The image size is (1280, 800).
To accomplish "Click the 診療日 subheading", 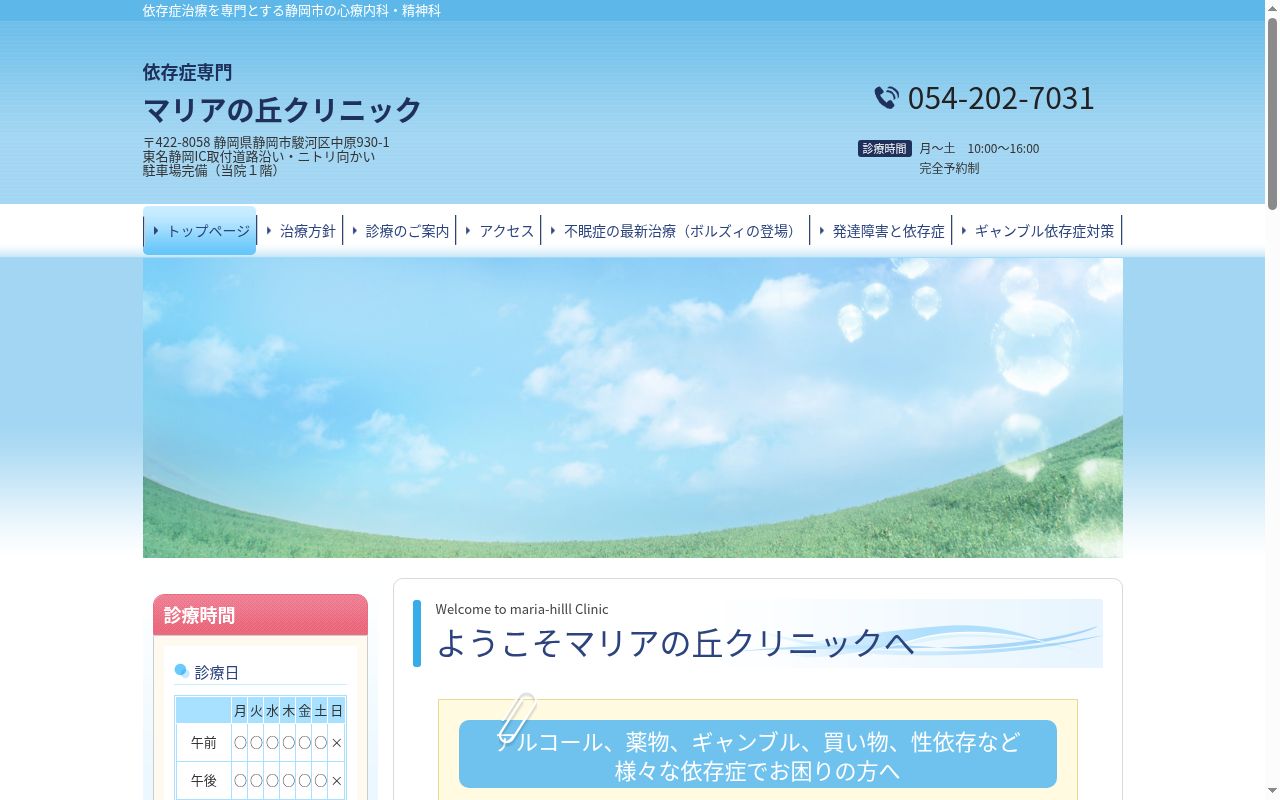I will point(217,673).
